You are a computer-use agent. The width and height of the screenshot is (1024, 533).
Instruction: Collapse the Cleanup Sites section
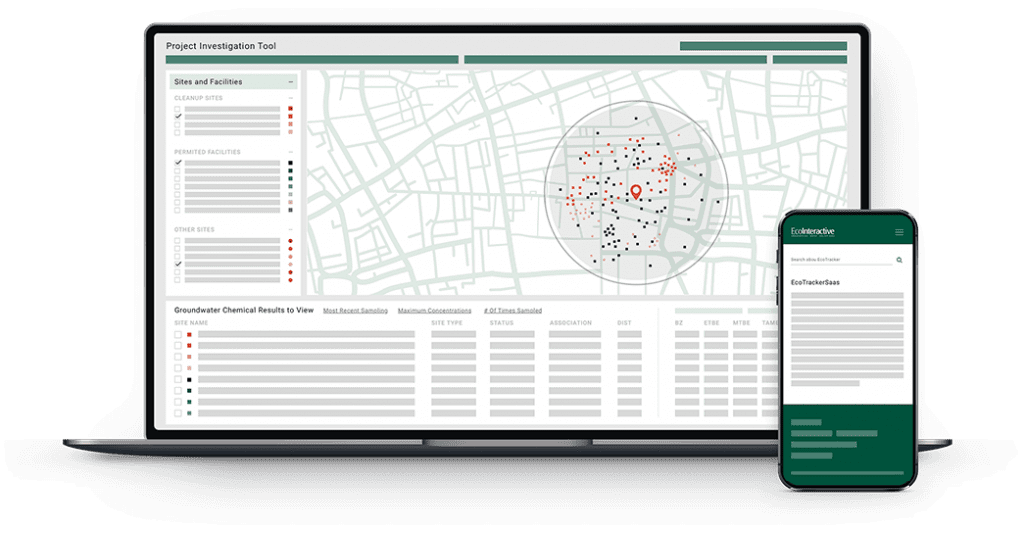291,98
